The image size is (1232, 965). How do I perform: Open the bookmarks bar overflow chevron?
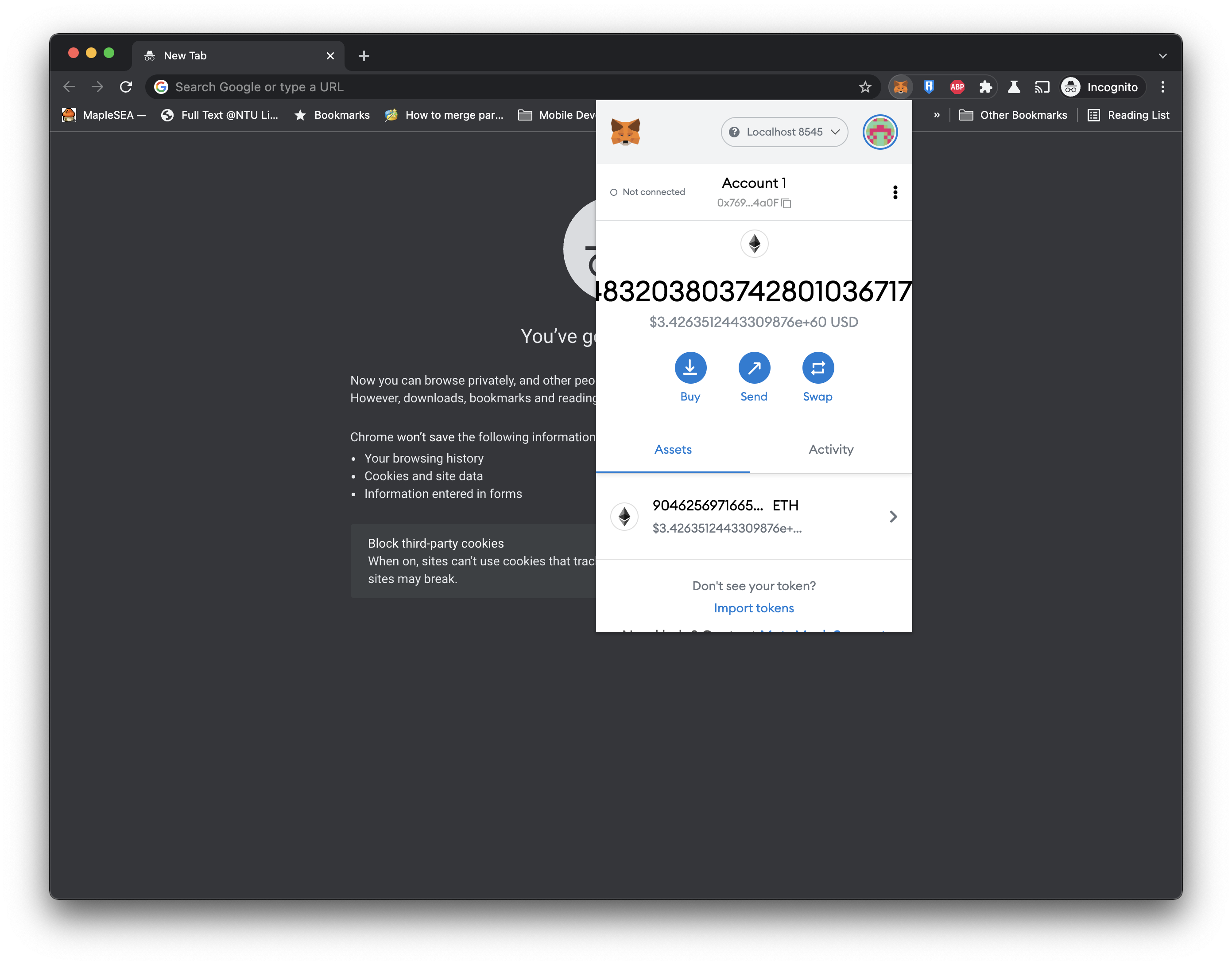pos(937,115)
